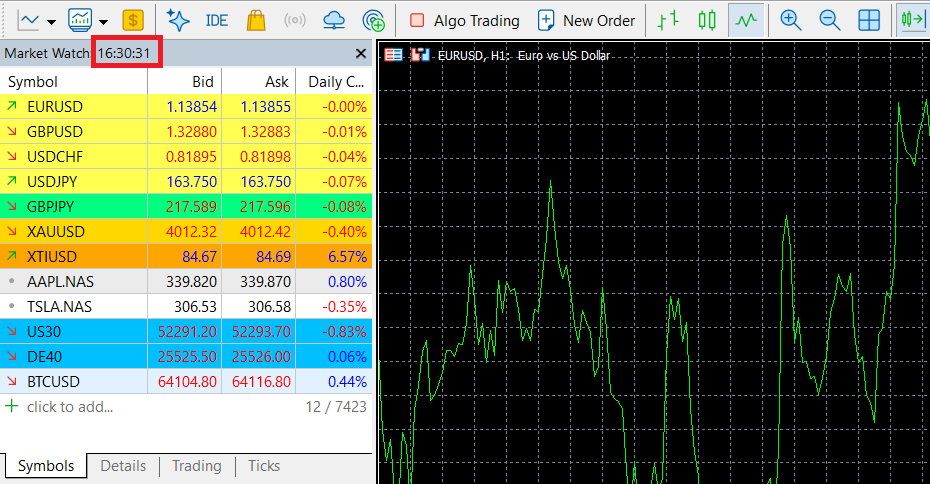
Task: Open the Market shopping bag icon
Action: tap(256, 21)
